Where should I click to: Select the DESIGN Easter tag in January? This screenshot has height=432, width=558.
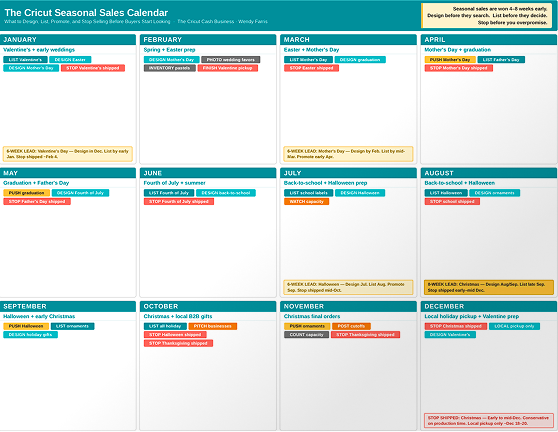coord(70,59)
